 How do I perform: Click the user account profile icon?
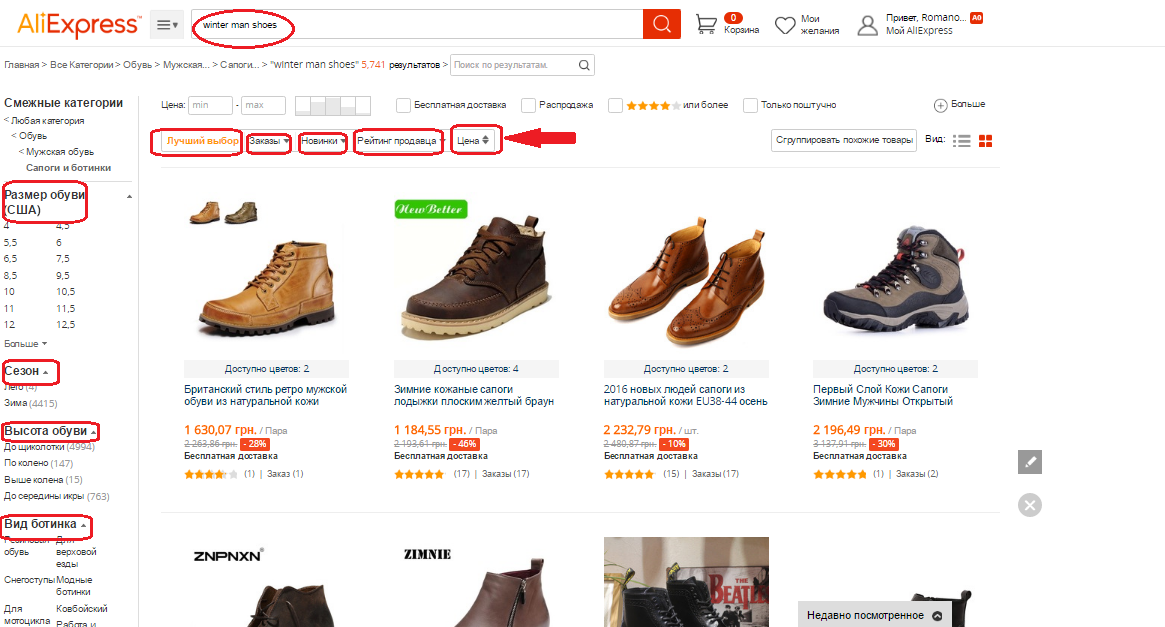point(867,25)
